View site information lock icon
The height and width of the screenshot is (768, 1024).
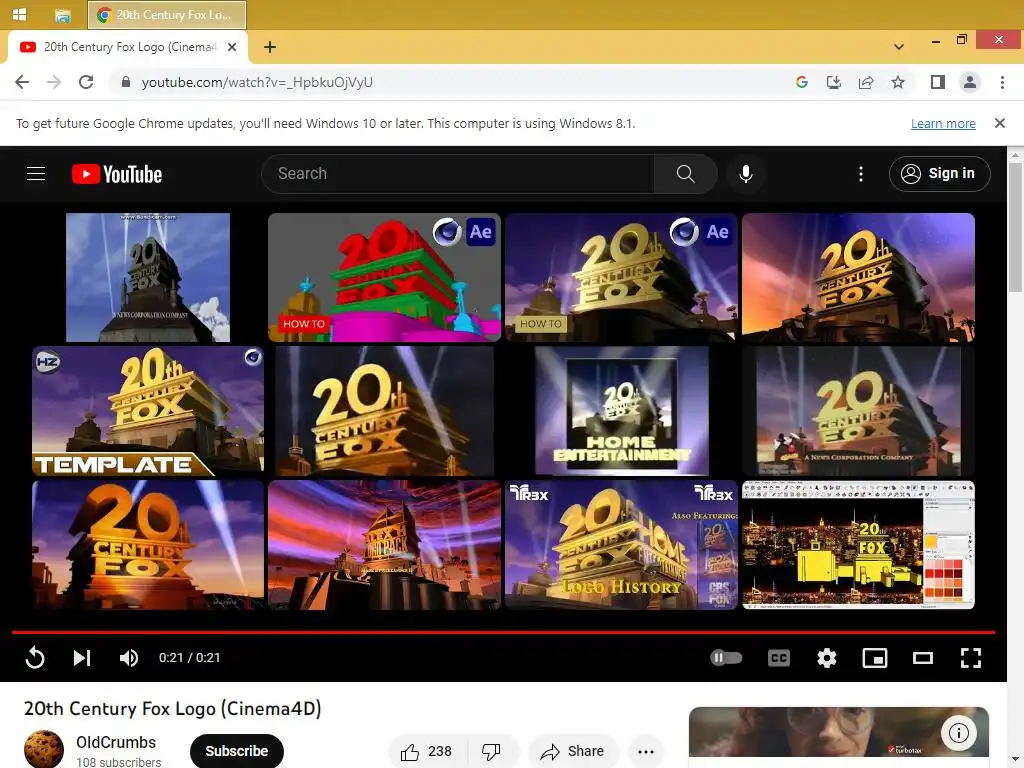126,82
